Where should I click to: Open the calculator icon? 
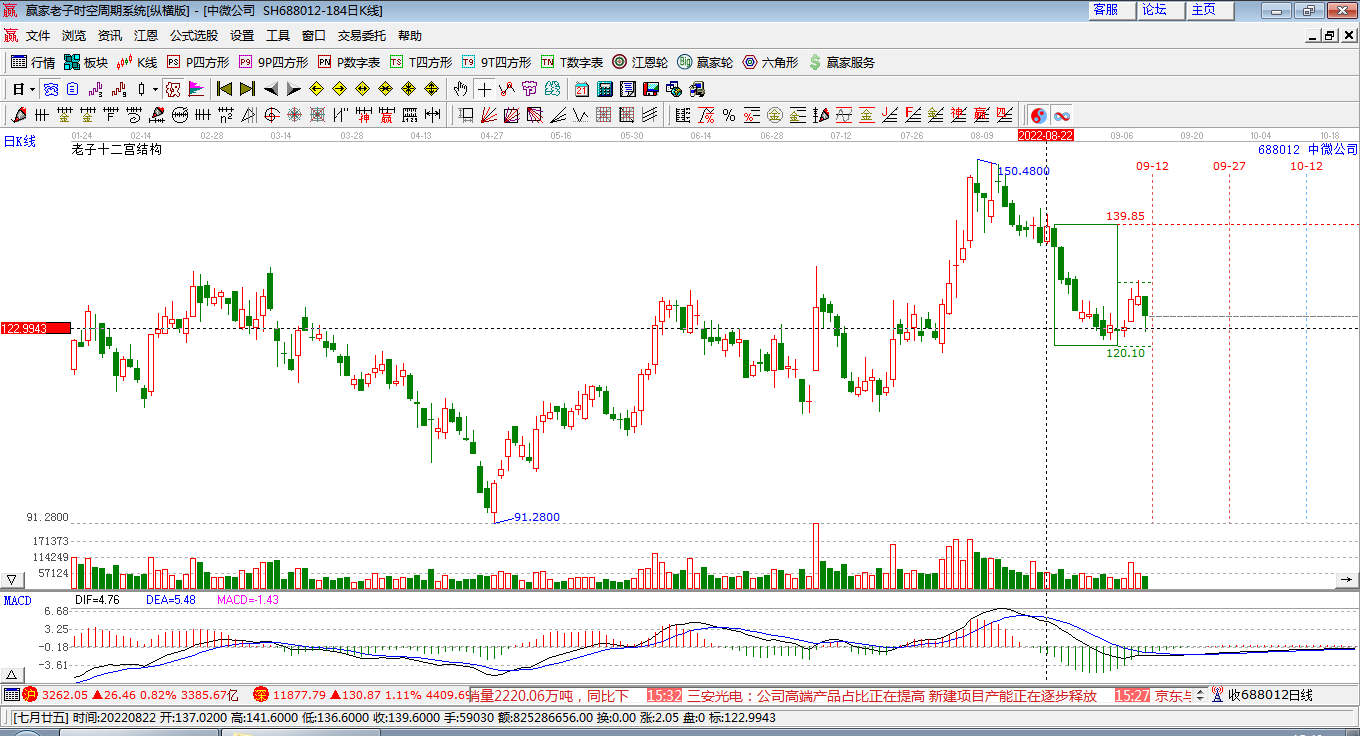[x=605, y=88]
